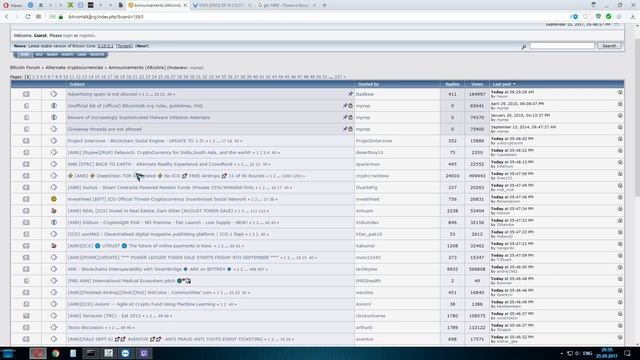The image size is (640, 360).
Task: Open the HOME forum menu tab
Action: pyautogui.click(x=24, y=55)
